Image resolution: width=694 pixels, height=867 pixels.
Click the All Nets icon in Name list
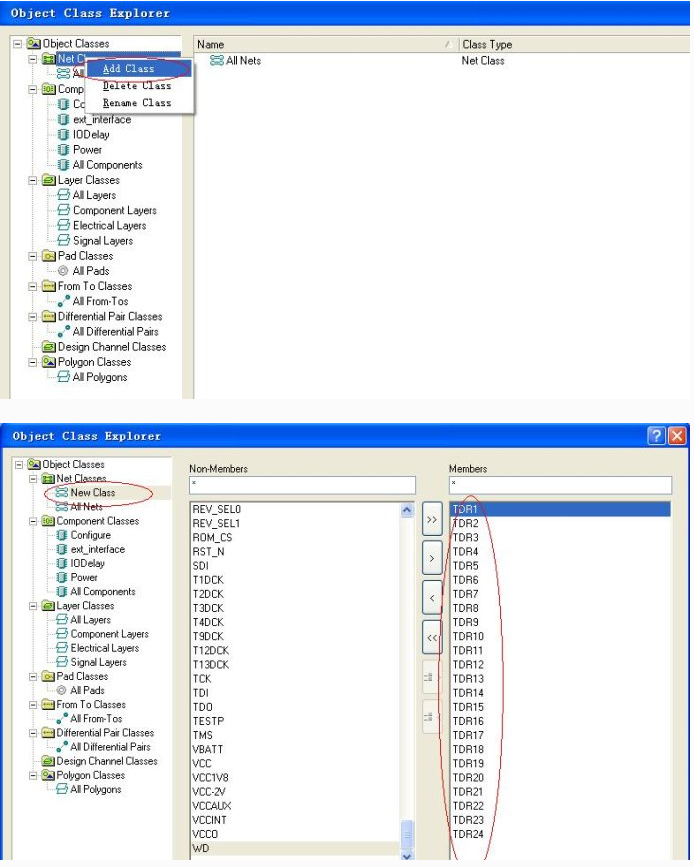(x=217, y=61)
